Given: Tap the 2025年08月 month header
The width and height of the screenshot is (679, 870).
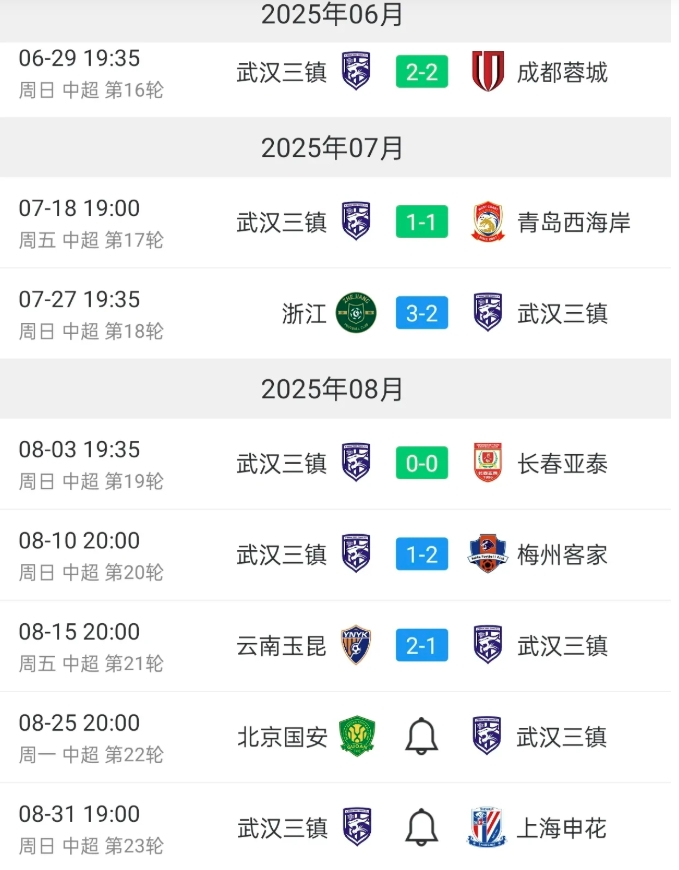Looking at the screenshot, I should 332,389.
